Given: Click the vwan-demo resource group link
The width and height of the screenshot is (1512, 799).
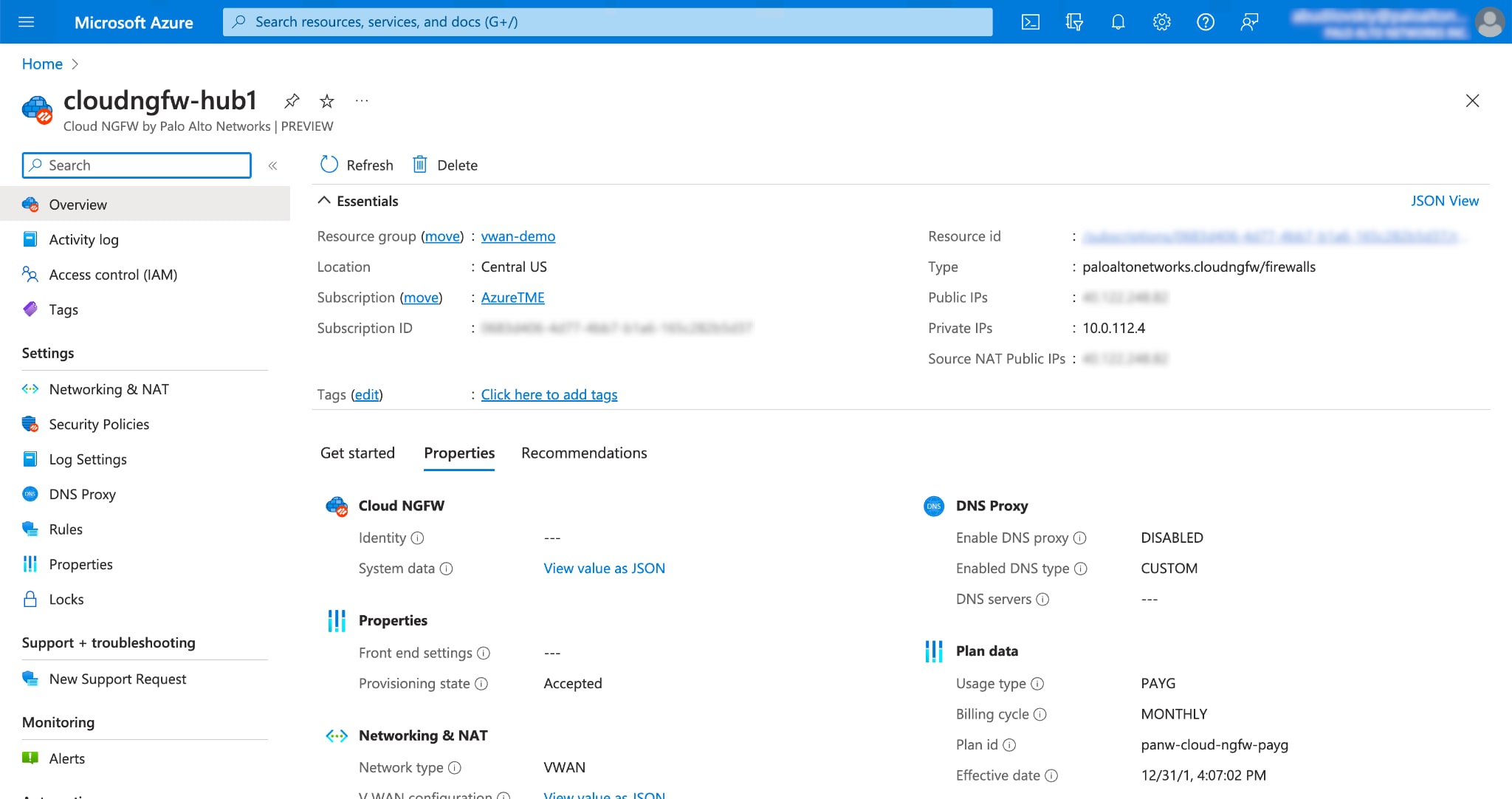Looking at the screenshot, I should 517,236.
